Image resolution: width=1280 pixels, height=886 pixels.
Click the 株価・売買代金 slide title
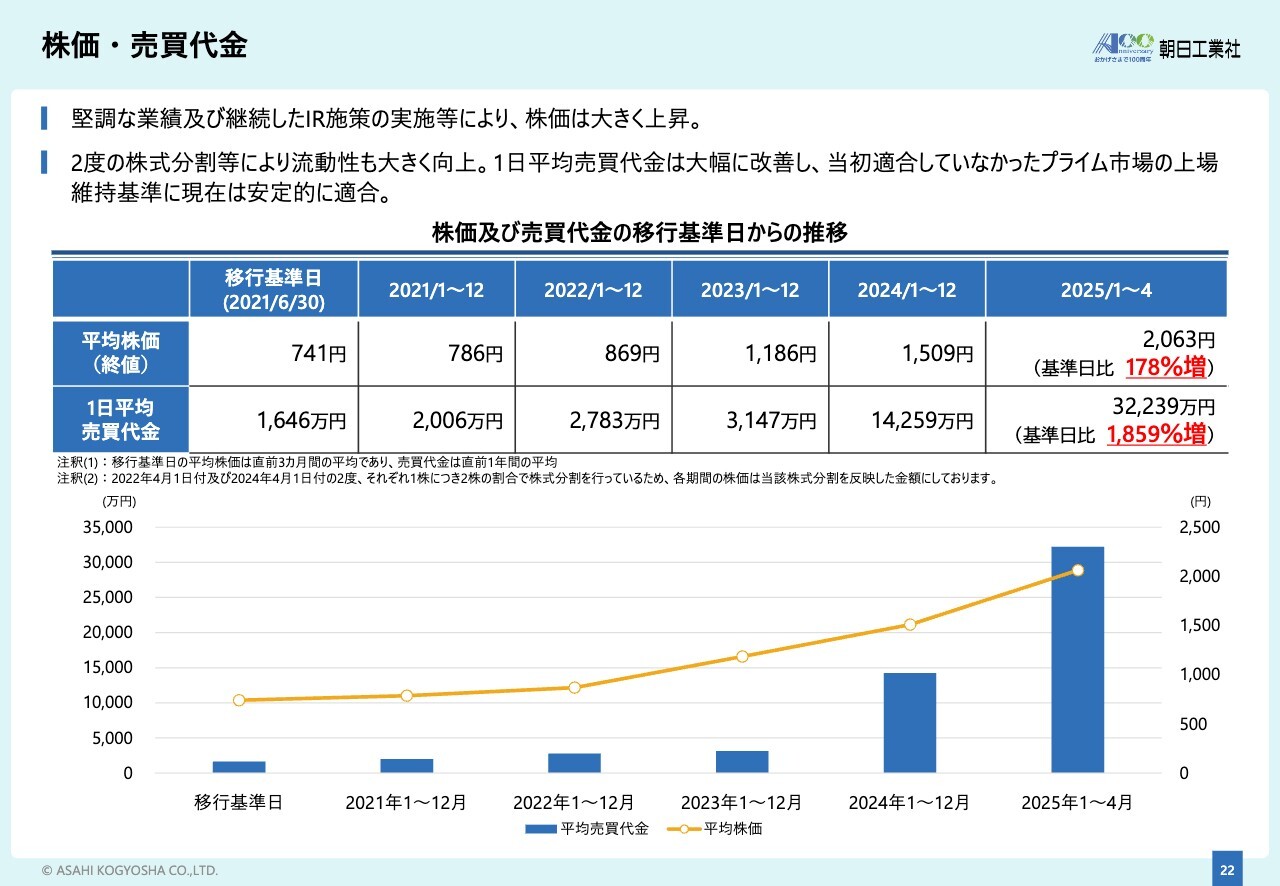pos(144,46)
